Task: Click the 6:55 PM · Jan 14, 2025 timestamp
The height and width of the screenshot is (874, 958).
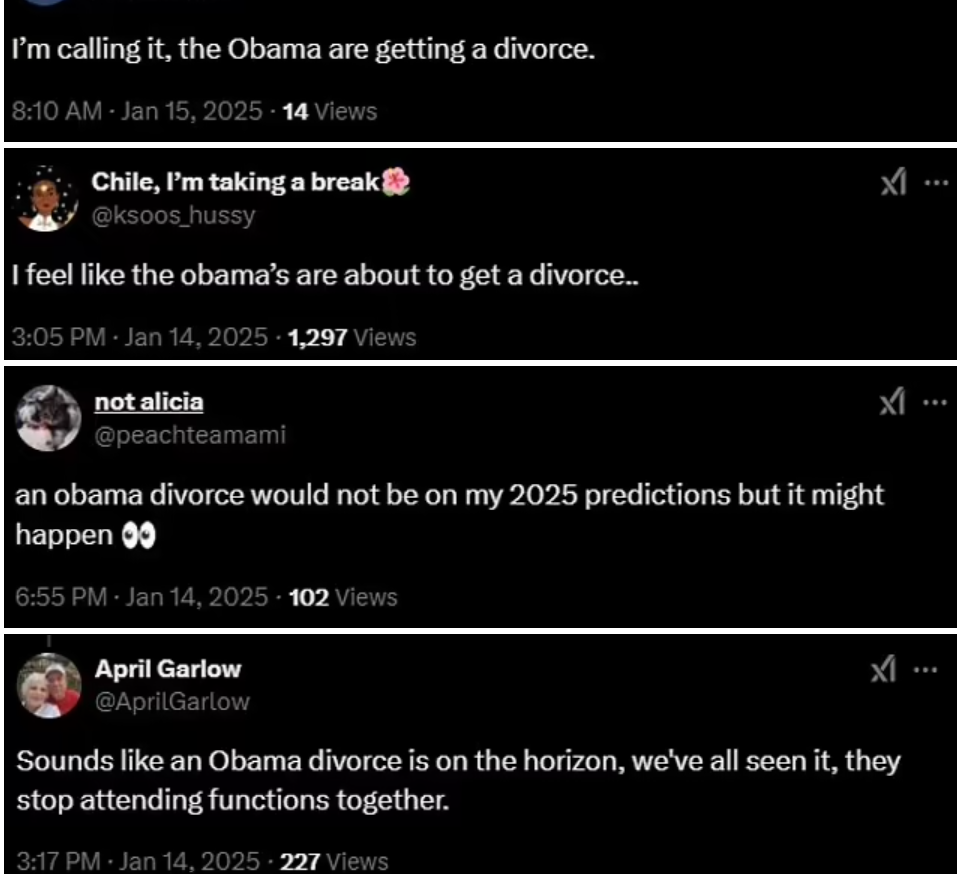Action: (142, 597)
